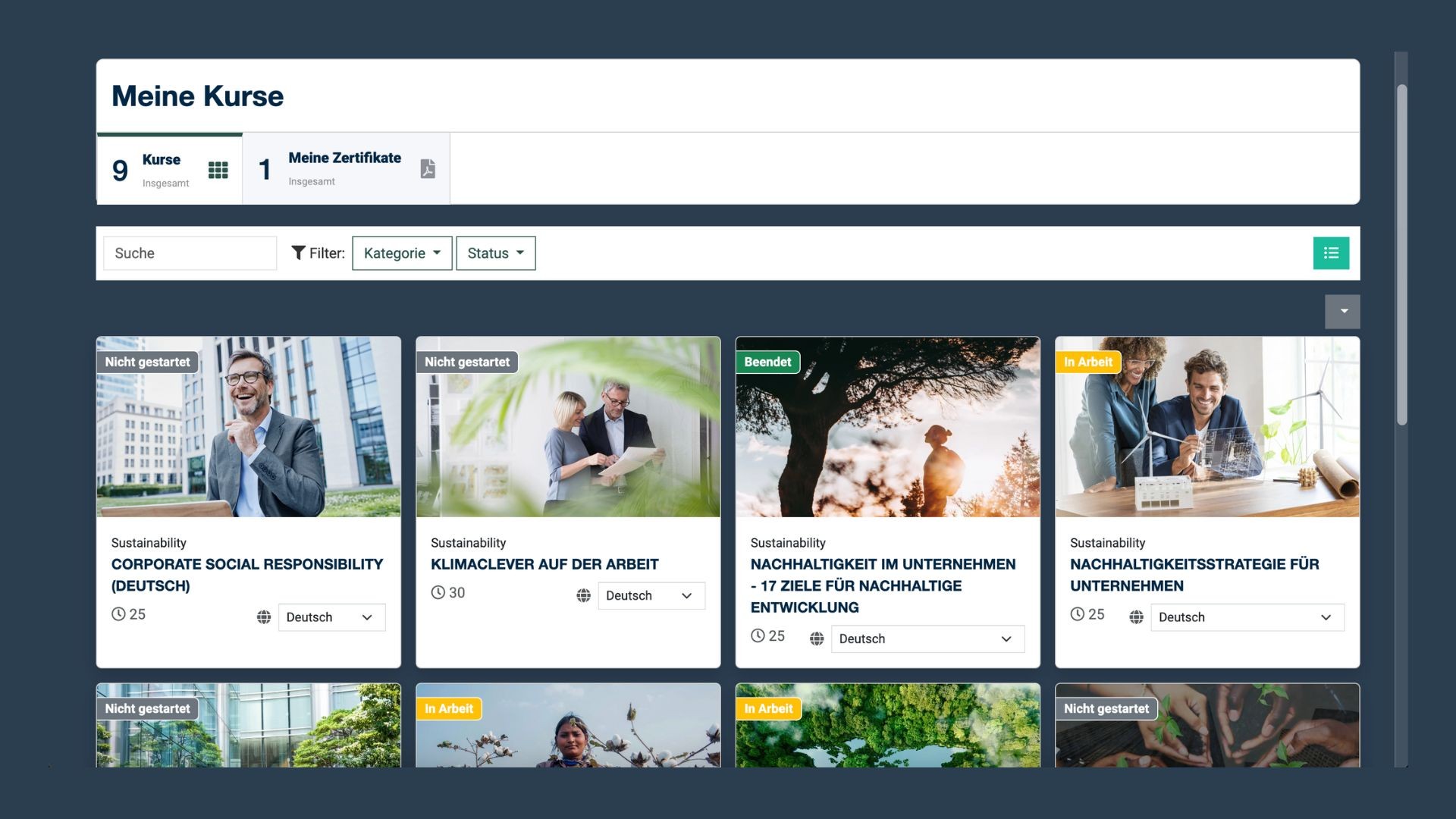Viewport: 1456px width, 819px height.
Task: Open Corporate Social Responsibility (Deutsch) course title
Action: click(x=247, y=575)
